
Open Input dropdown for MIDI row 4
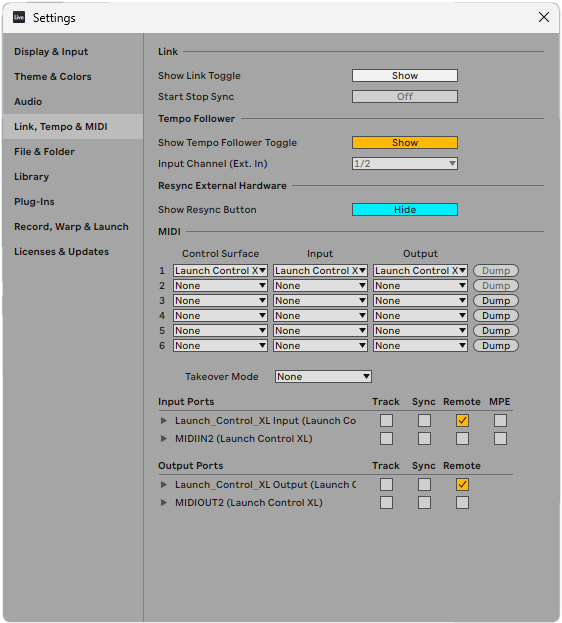(x=320, y=316)
